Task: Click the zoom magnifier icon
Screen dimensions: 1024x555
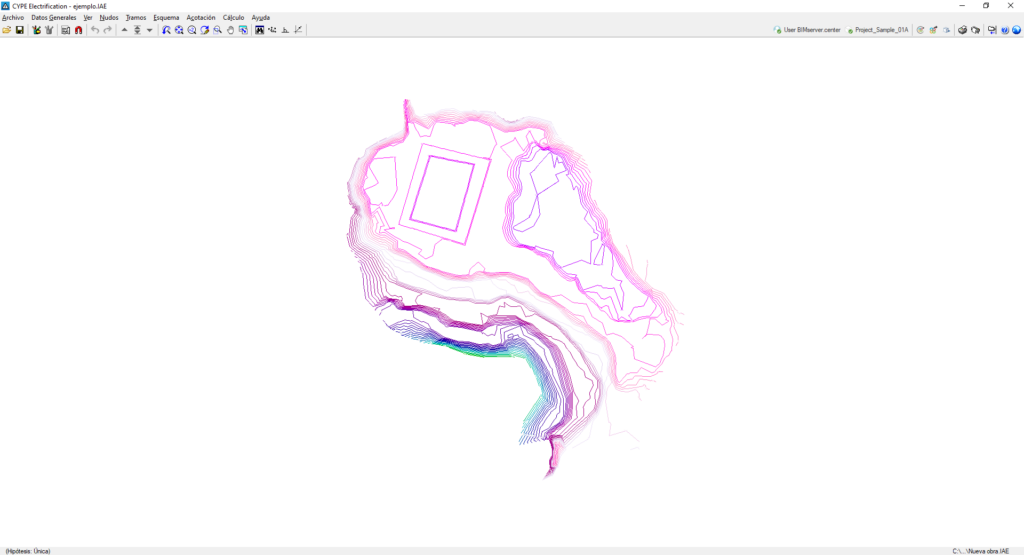Action: coord(192,30)
